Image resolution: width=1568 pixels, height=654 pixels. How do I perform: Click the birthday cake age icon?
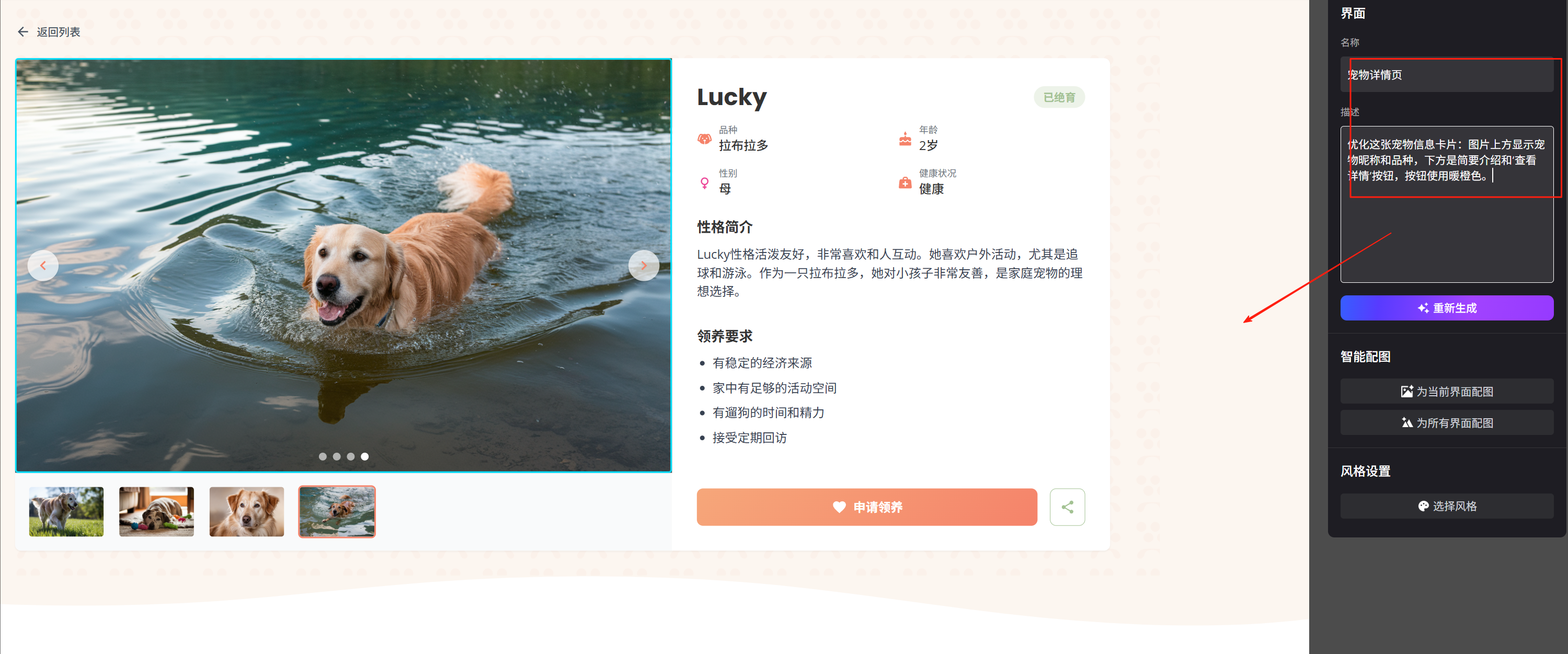(x=905, y=139)
